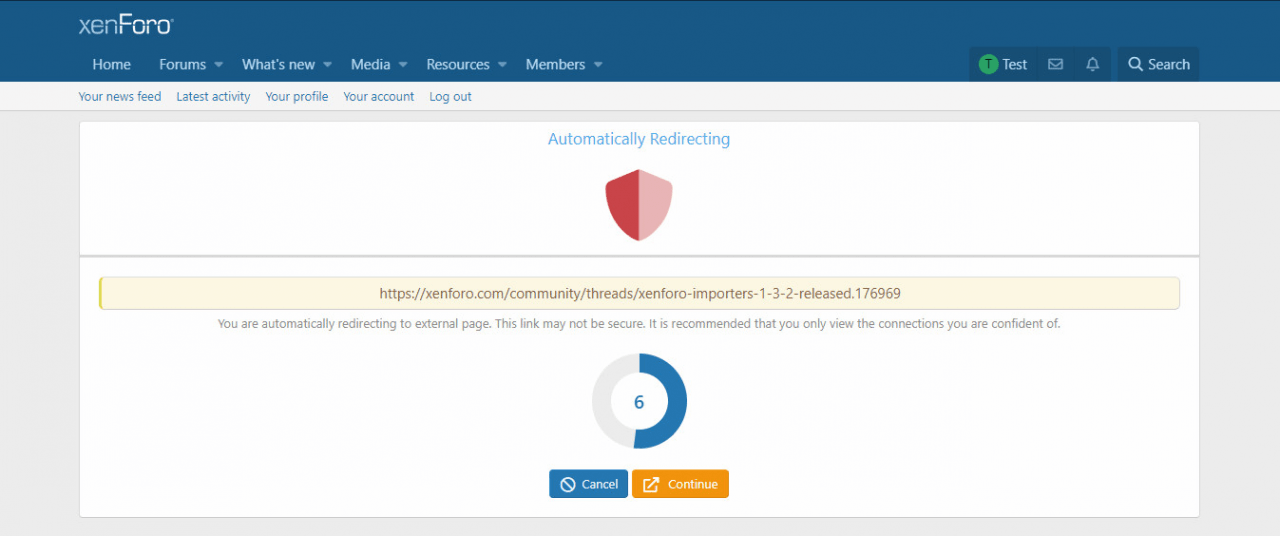Click the green Test user avatar
Image resolution: width=1280 pixels, height=536 pixels.
[988, 64]
